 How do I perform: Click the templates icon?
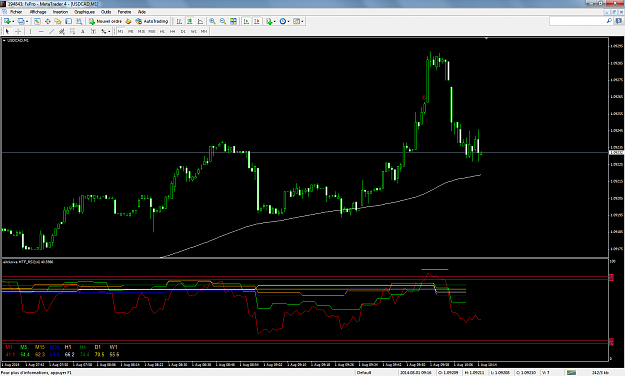coord(297,21)
